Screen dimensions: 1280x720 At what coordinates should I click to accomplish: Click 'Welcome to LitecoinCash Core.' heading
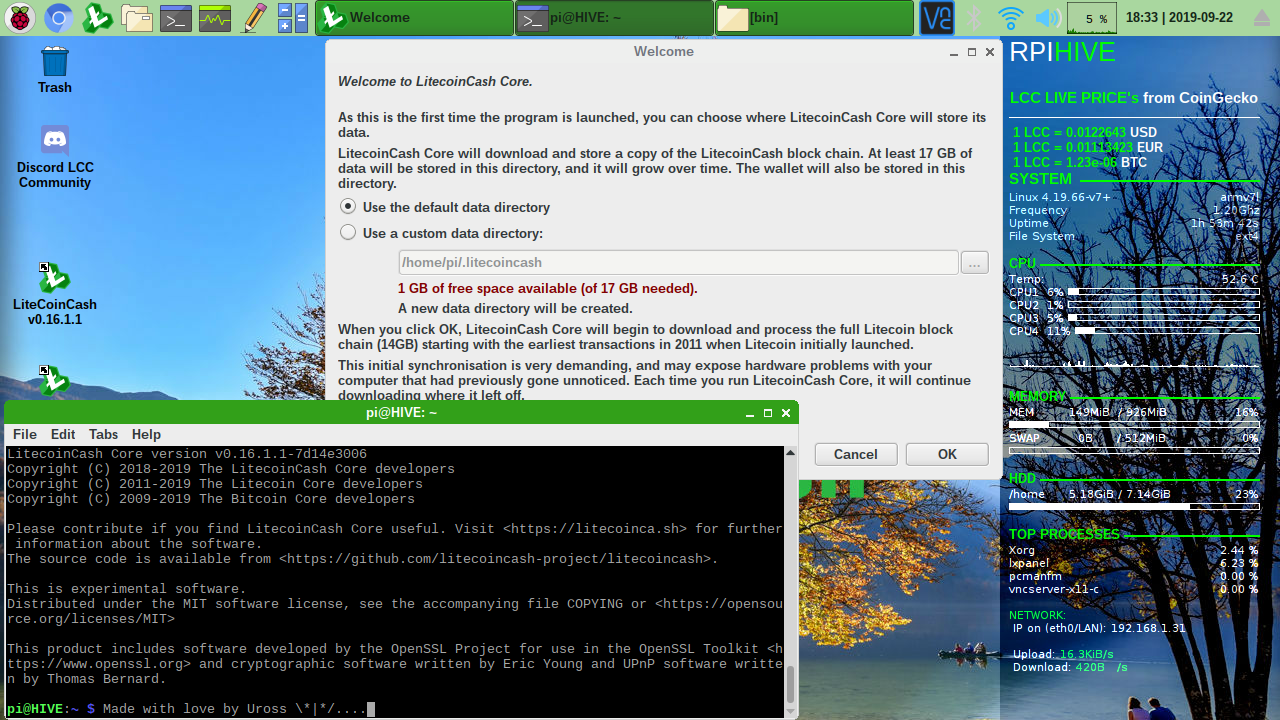435,81
